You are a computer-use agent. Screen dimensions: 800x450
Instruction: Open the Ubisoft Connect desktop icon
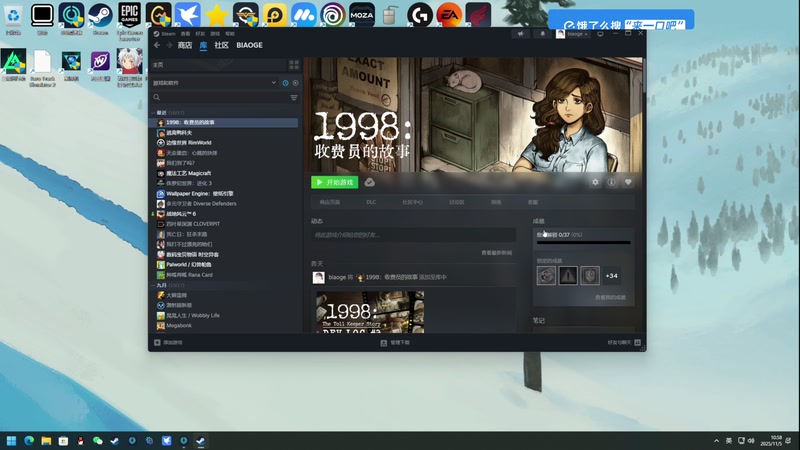333,15
